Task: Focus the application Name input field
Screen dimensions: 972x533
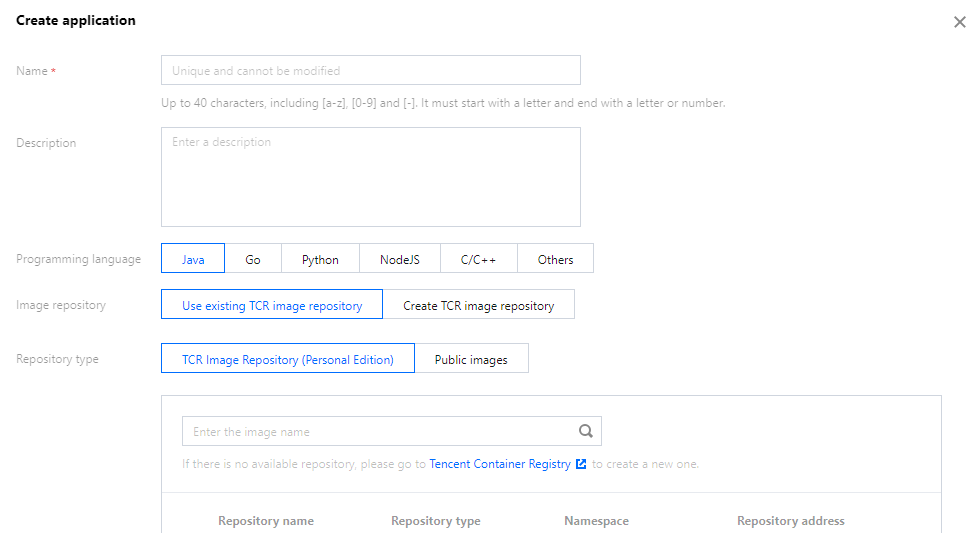Action: 370,71
